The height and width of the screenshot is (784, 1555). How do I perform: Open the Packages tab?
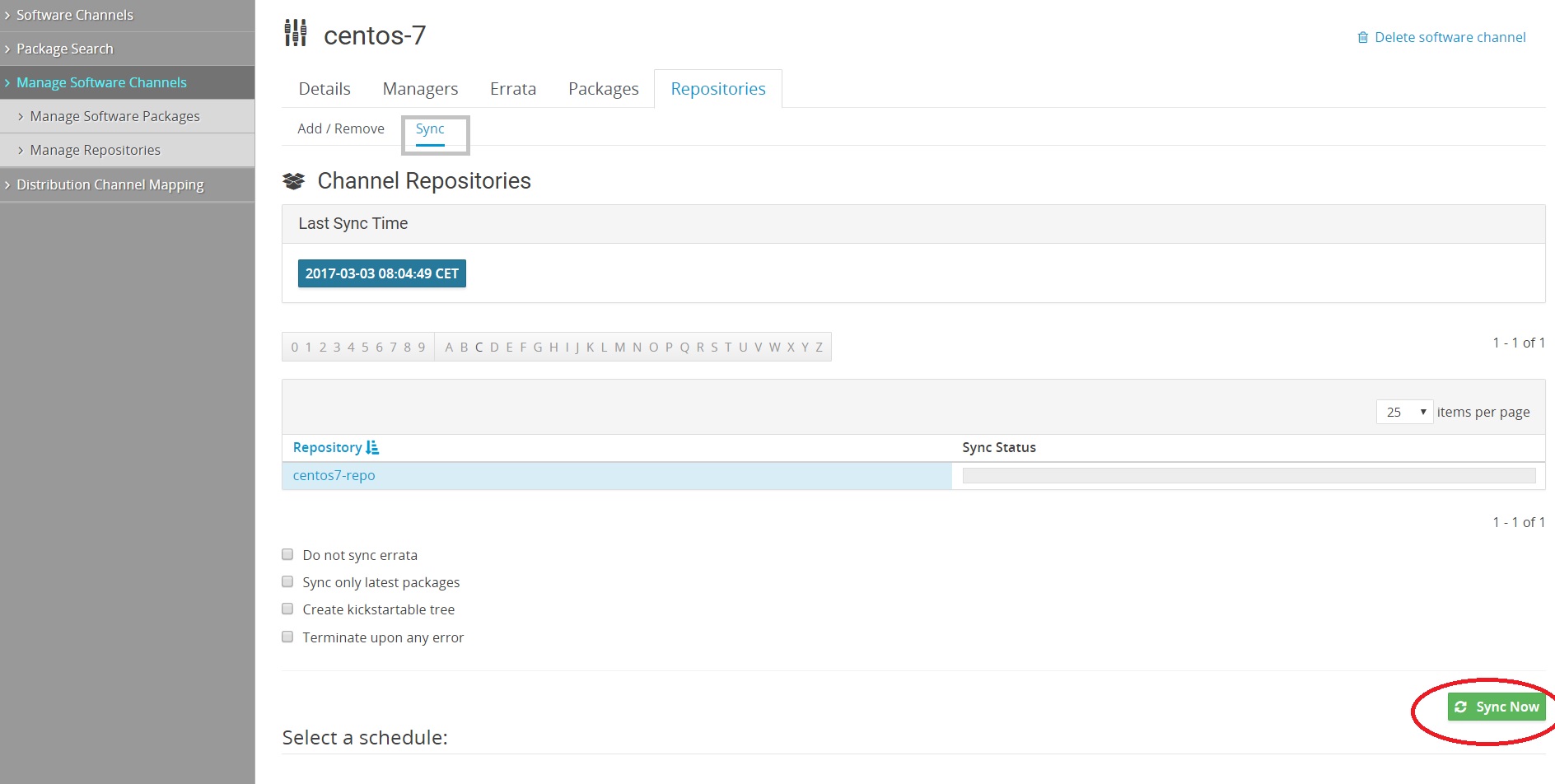[604, 89]
